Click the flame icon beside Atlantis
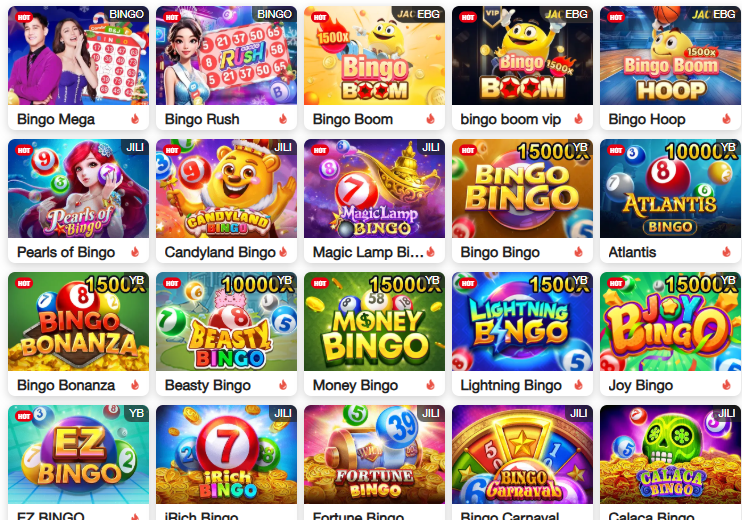 pos(727,252)
